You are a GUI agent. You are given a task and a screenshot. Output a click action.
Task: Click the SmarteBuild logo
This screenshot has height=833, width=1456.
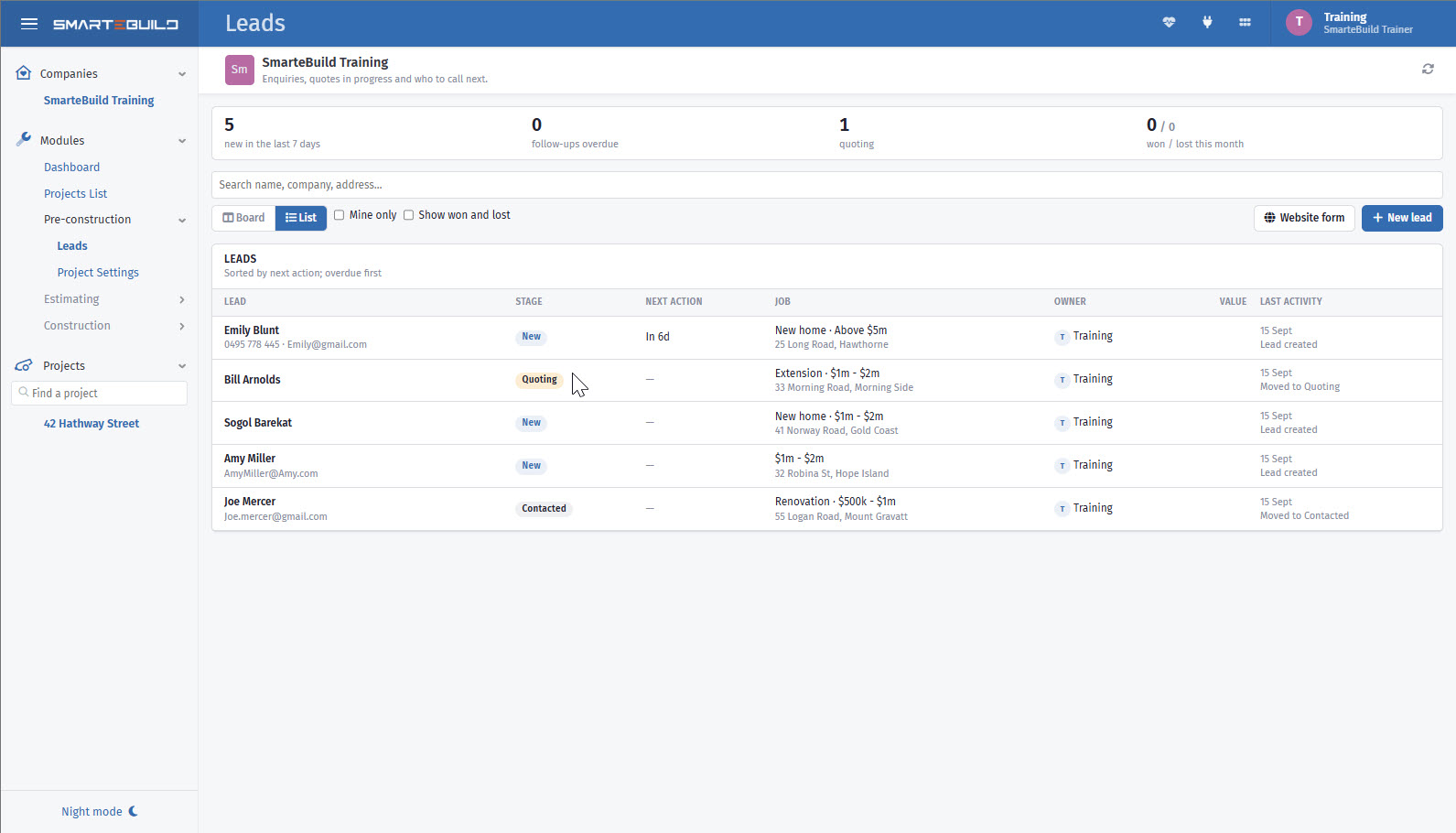click(x=115, y=25)
